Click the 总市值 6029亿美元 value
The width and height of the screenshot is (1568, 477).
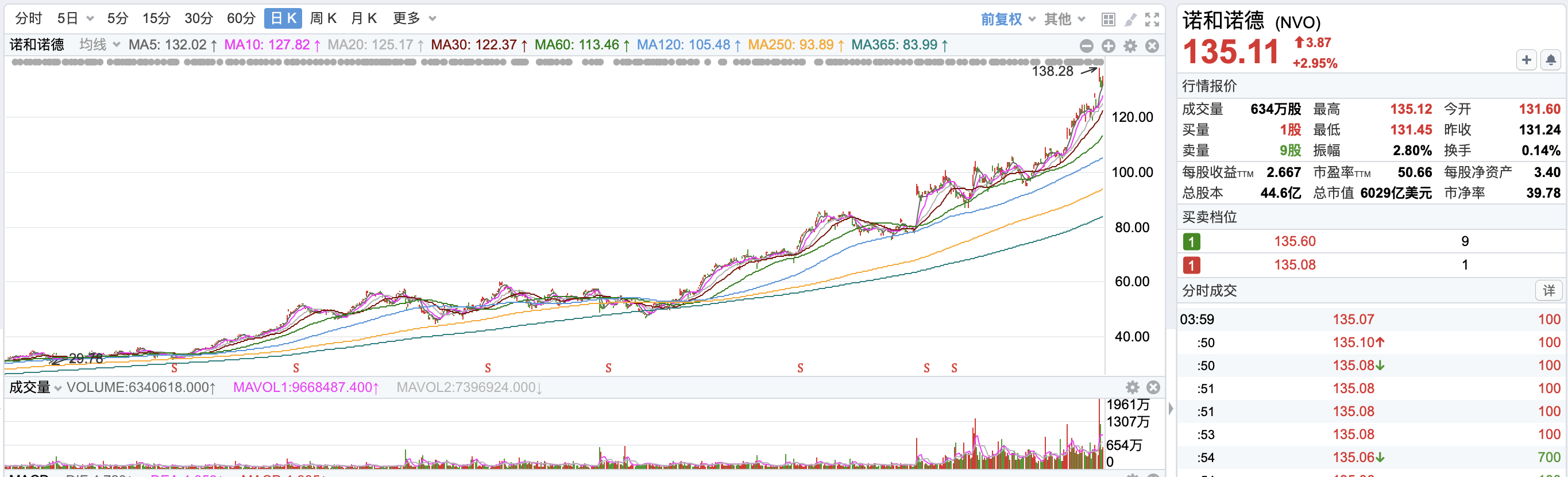1396,193
